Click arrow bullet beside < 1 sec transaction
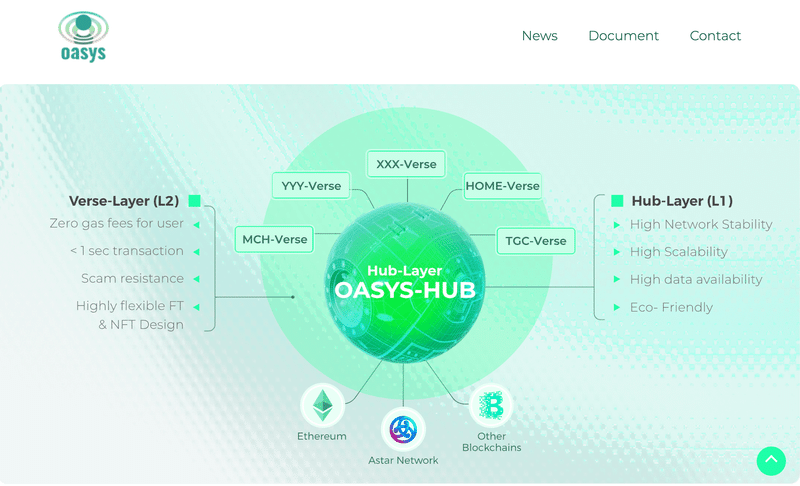This screenshot has width=800, height=486. pyautogui.click(x=196, y=252)
